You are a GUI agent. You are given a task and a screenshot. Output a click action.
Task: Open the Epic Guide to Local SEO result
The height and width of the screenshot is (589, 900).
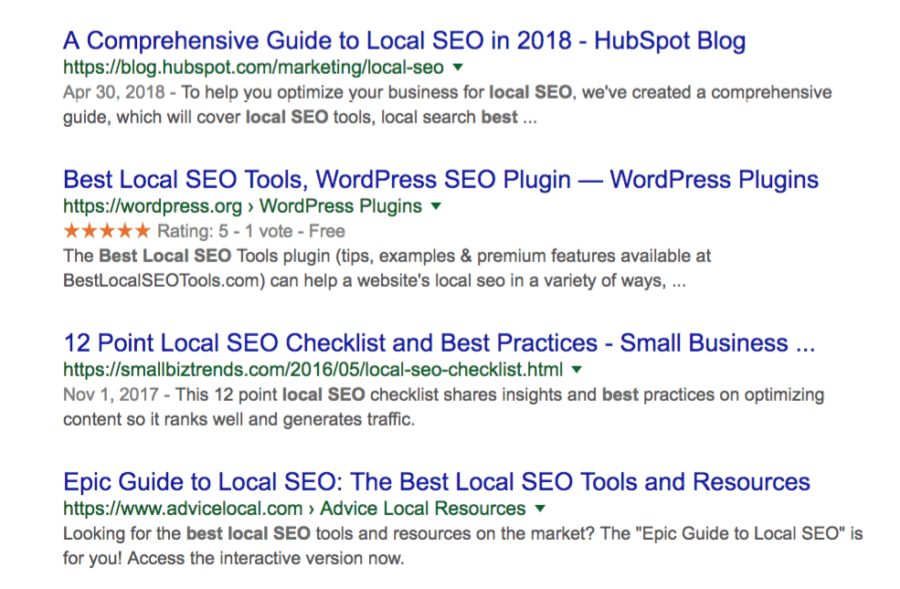(x=436, y=482)
